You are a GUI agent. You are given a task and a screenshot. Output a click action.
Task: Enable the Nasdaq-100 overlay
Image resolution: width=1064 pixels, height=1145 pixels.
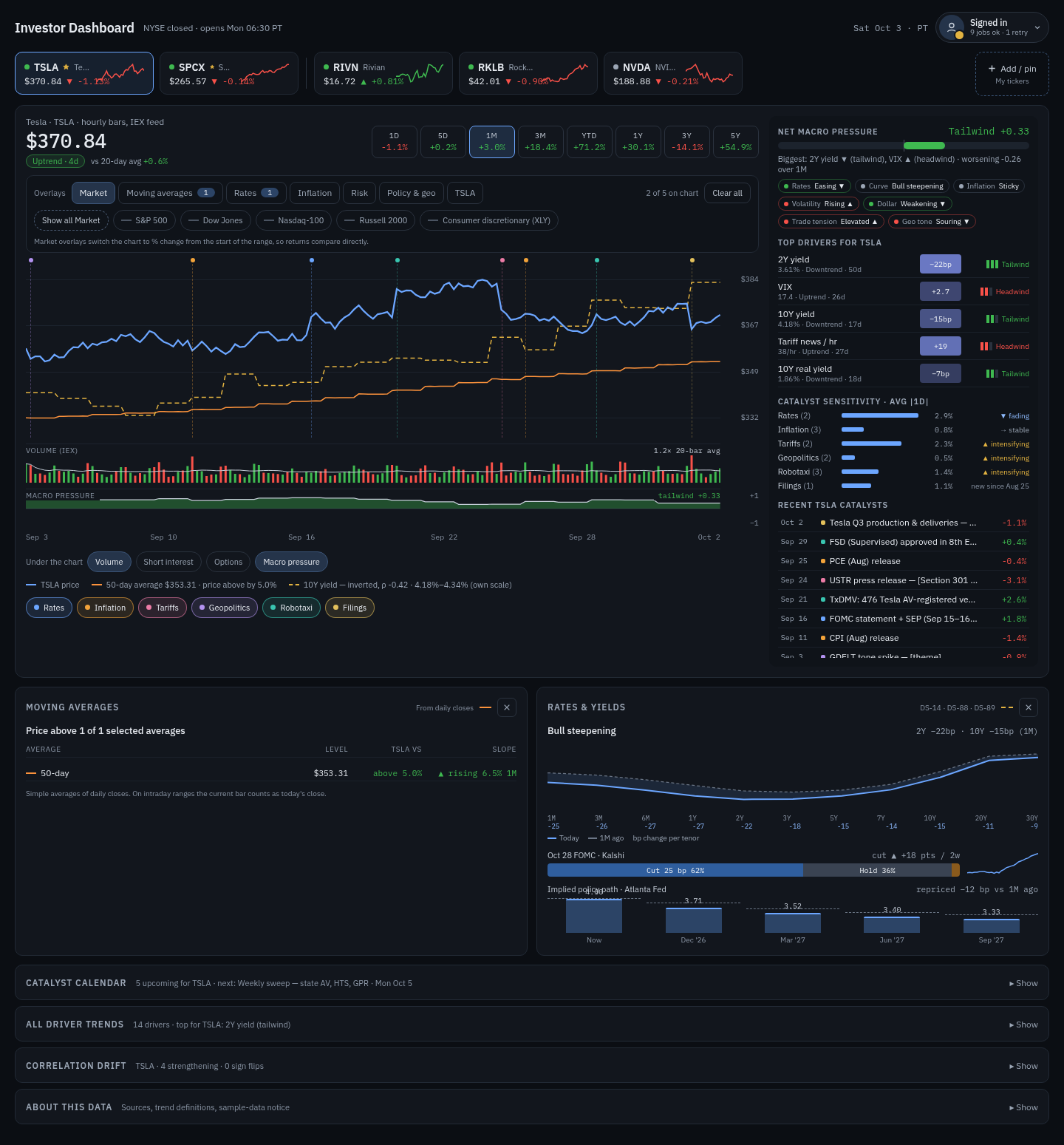click(x=294, y=220)
